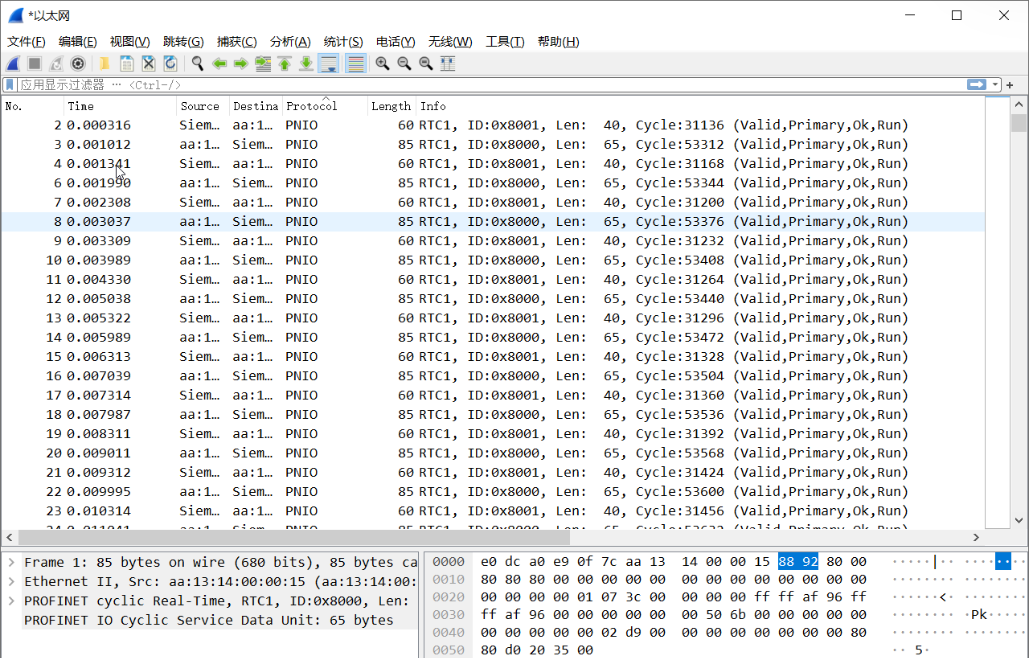Open the 捕获(C) menu
Image resolution: width=1029 pixels, height=658 pixels.
[x=236, y=41]
